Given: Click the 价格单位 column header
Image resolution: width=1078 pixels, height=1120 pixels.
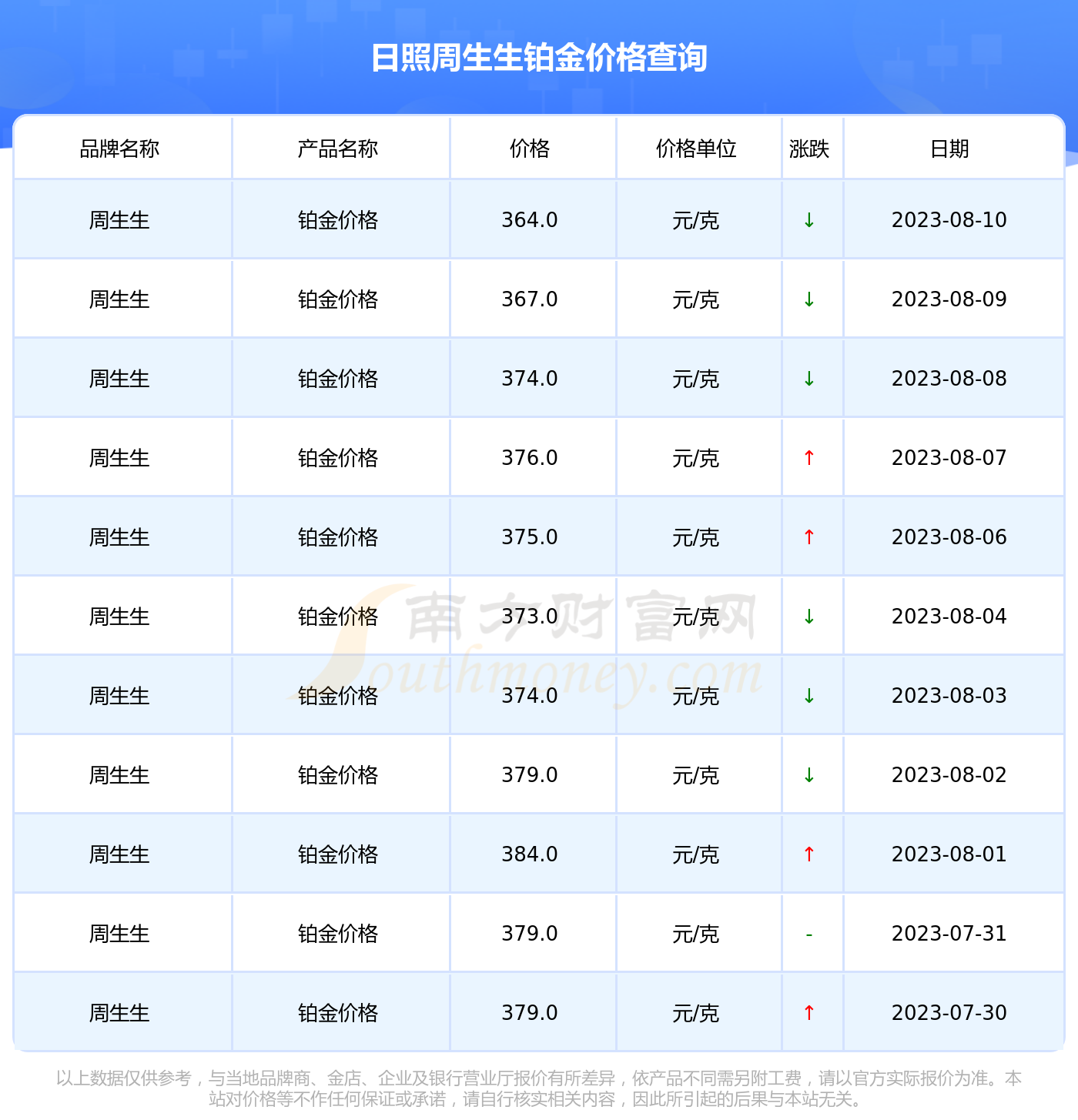Looking at the screenshot, I should click(x=696, y=149).
